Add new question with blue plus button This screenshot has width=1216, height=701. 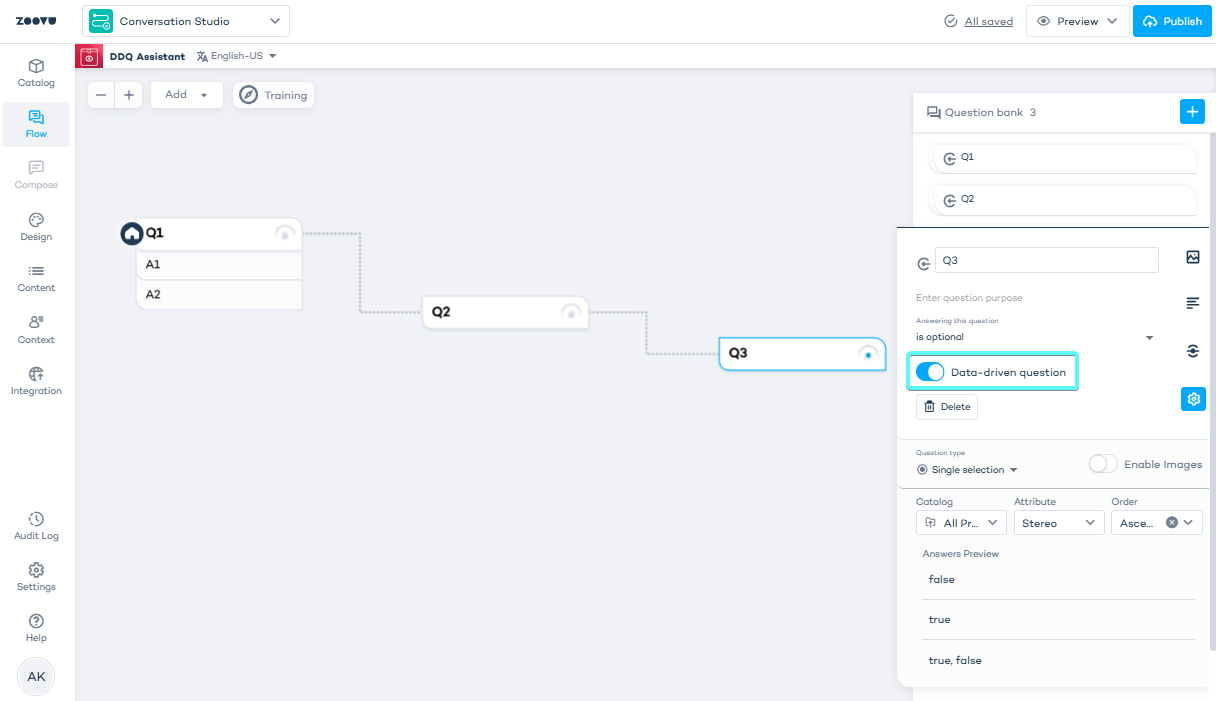1192,112
